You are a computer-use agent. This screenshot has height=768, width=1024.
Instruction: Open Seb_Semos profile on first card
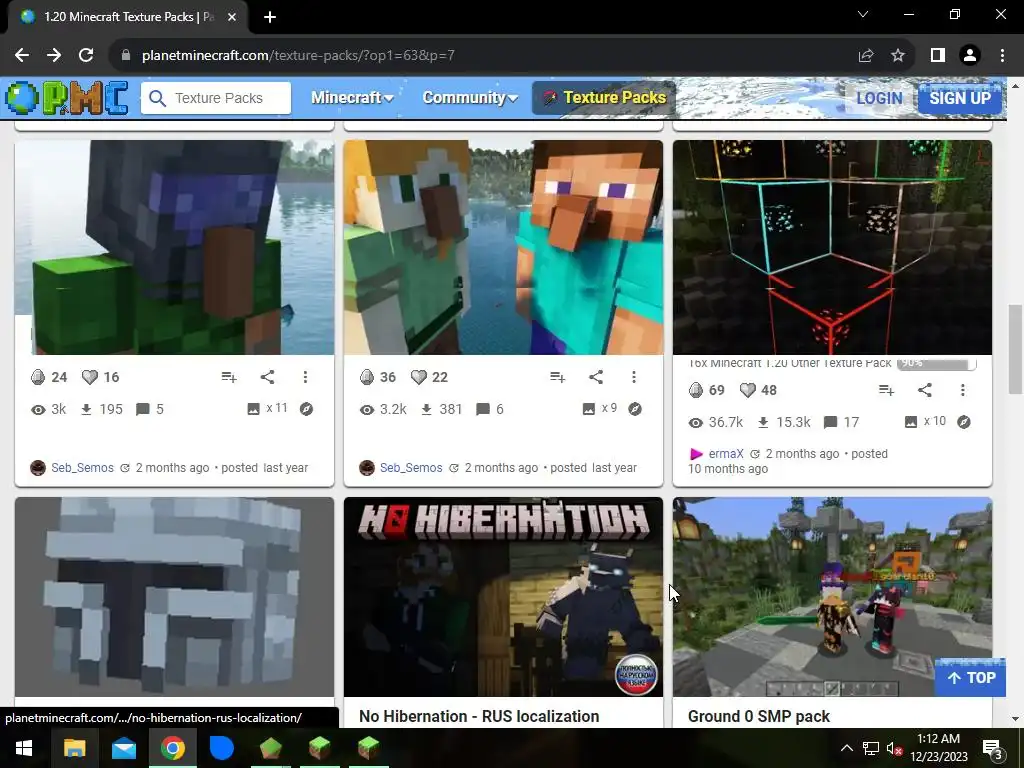tap(82, 468)
